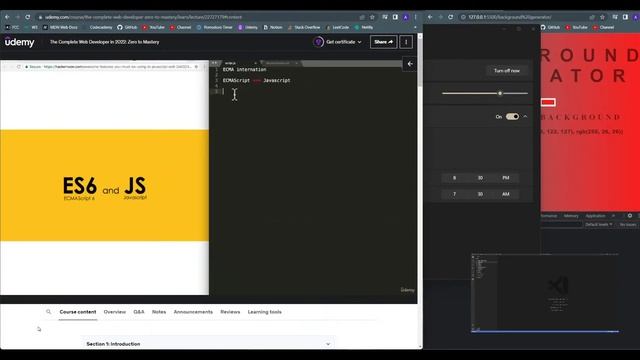The width and height of the screenshot is (640, 360).
Task: Switch to the DevTools Application tab
Action: click(x=596, y=216)
